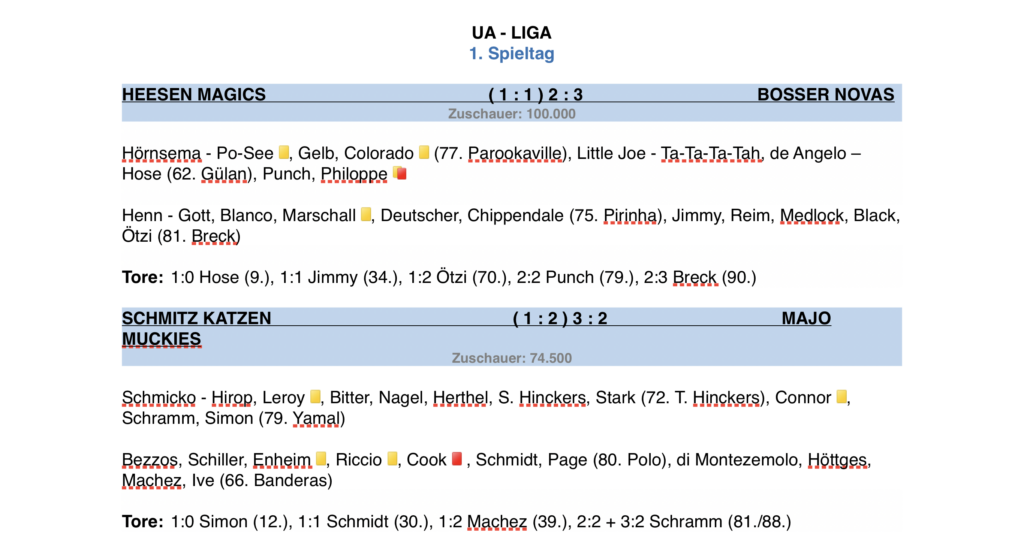Image resolution: width=1024 pixels, height=549 pixels.
Task: Click the 'Zuschauer: 74.500' attendance line
Action: (512, 357)
